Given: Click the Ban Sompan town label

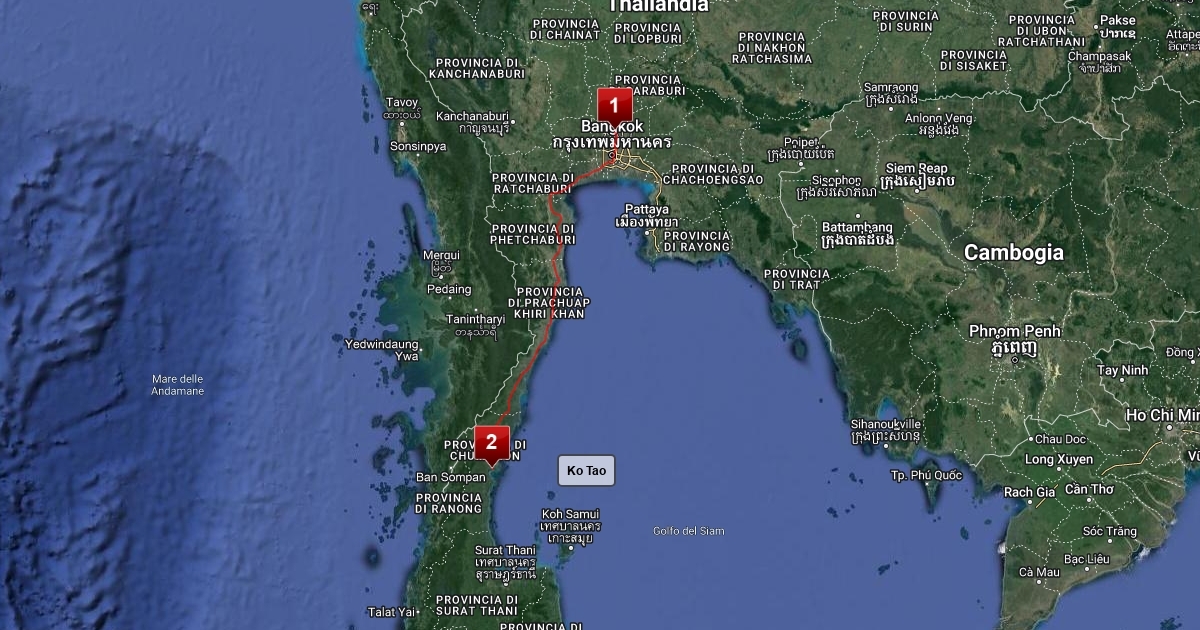Looking at the screenshot, I should 450,477.
